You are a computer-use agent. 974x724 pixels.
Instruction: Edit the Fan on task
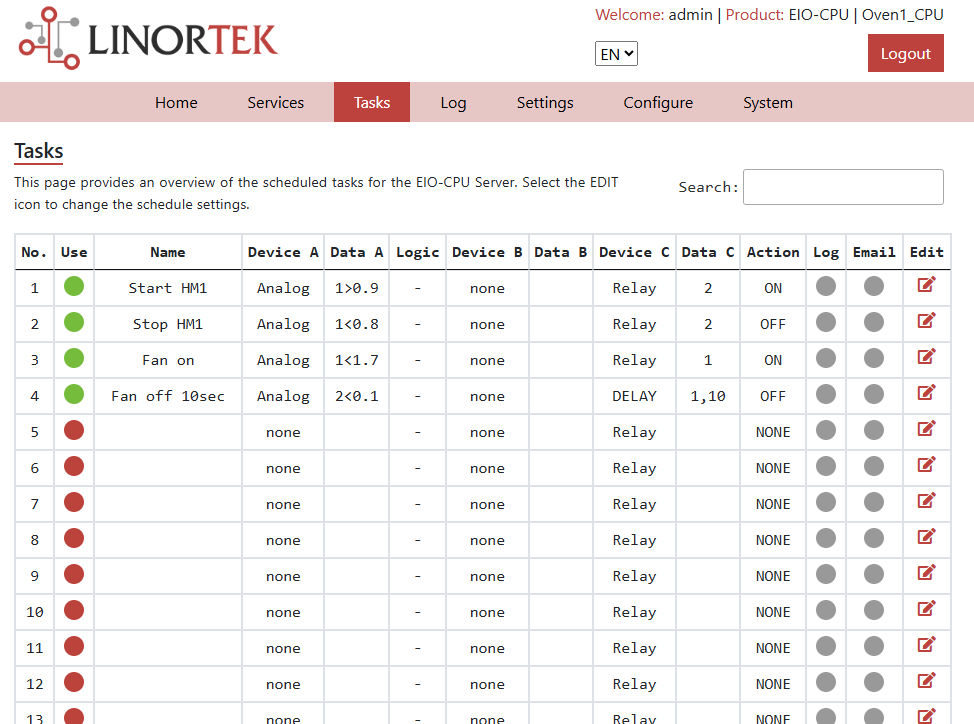926,357
